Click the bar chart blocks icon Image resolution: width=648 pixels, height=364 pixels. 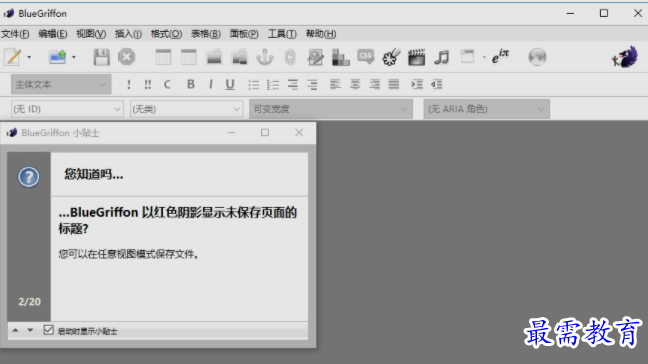(x=341, y=57)
